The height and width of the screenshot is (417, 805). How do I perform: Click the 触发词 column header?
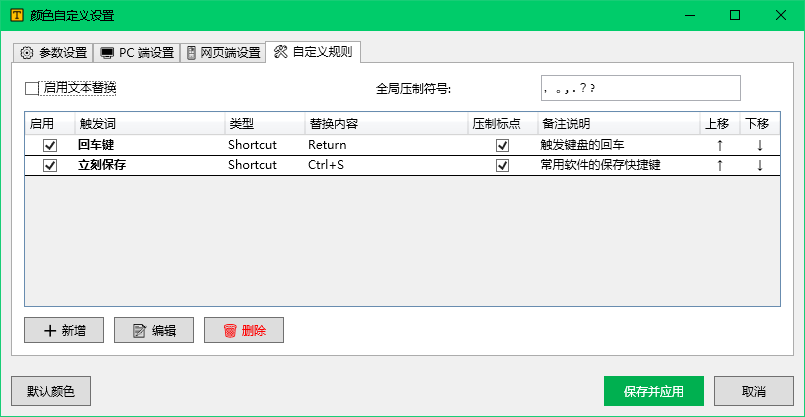click(x=150, y=124)
